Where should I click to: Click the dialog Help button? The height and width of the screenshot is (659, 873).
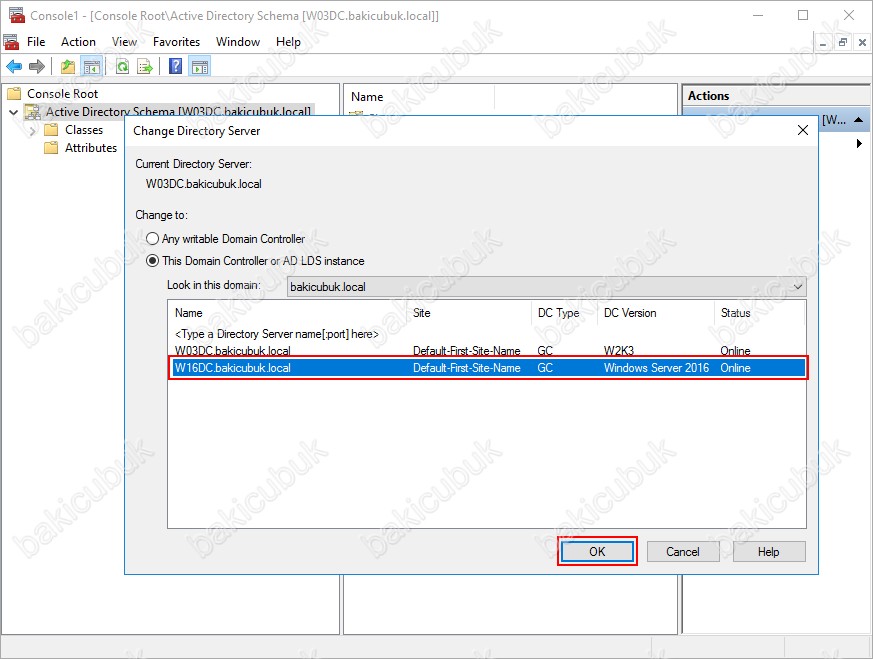pyautogui.click(x=768, y=552)
